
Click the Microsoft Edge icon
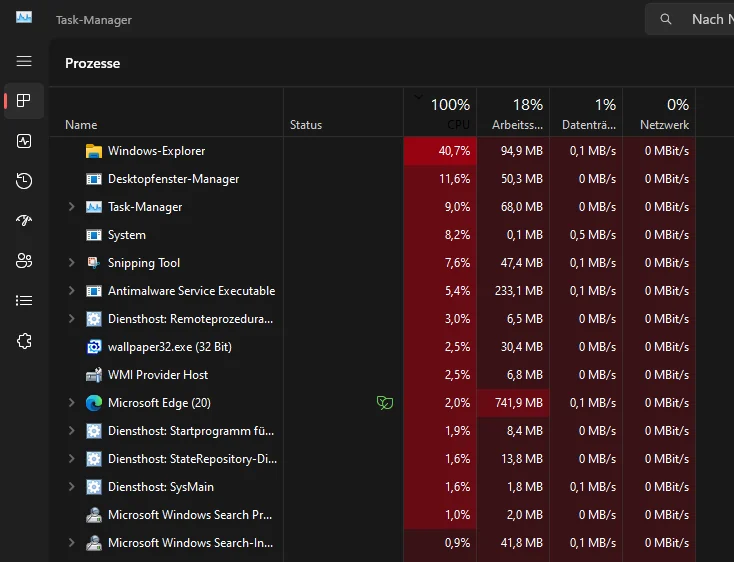(94, 403)
